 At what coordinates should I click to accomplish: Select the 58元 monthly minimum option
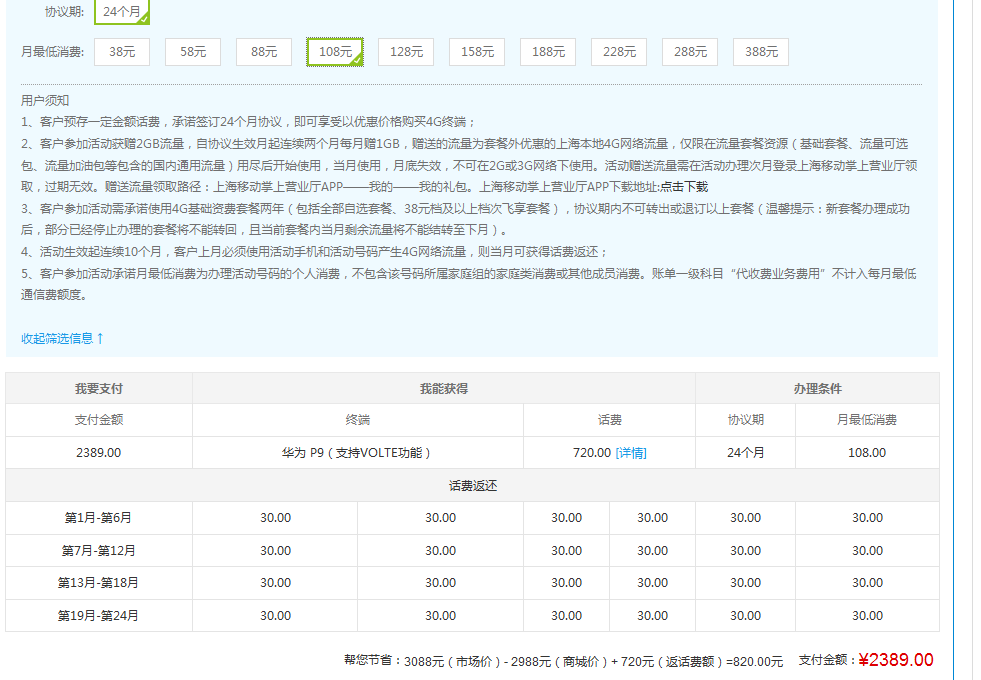click(193, 52)
